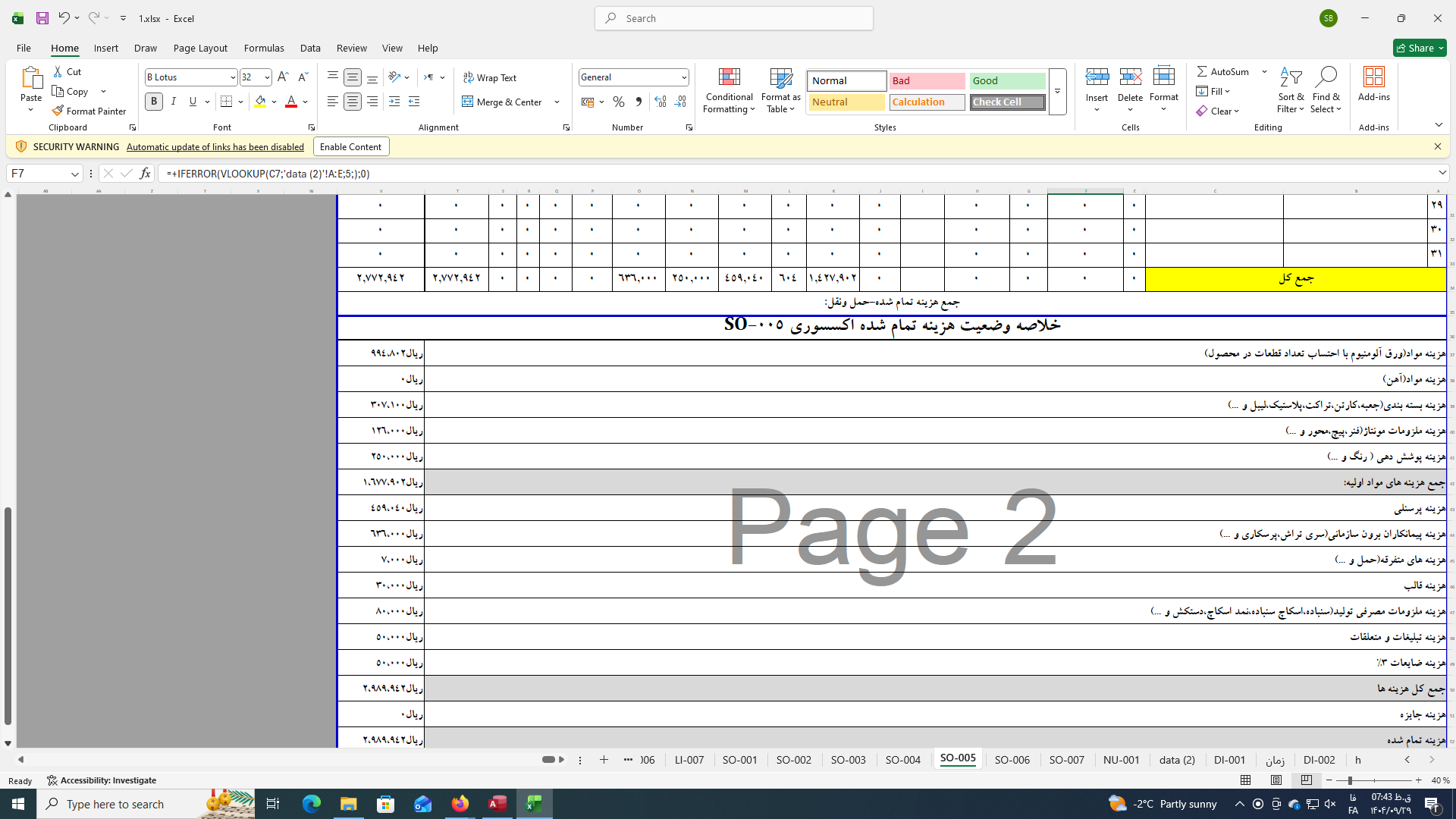1456x819 pixels.
Task: Click the Enable Content button
Action: pos(350,146)
